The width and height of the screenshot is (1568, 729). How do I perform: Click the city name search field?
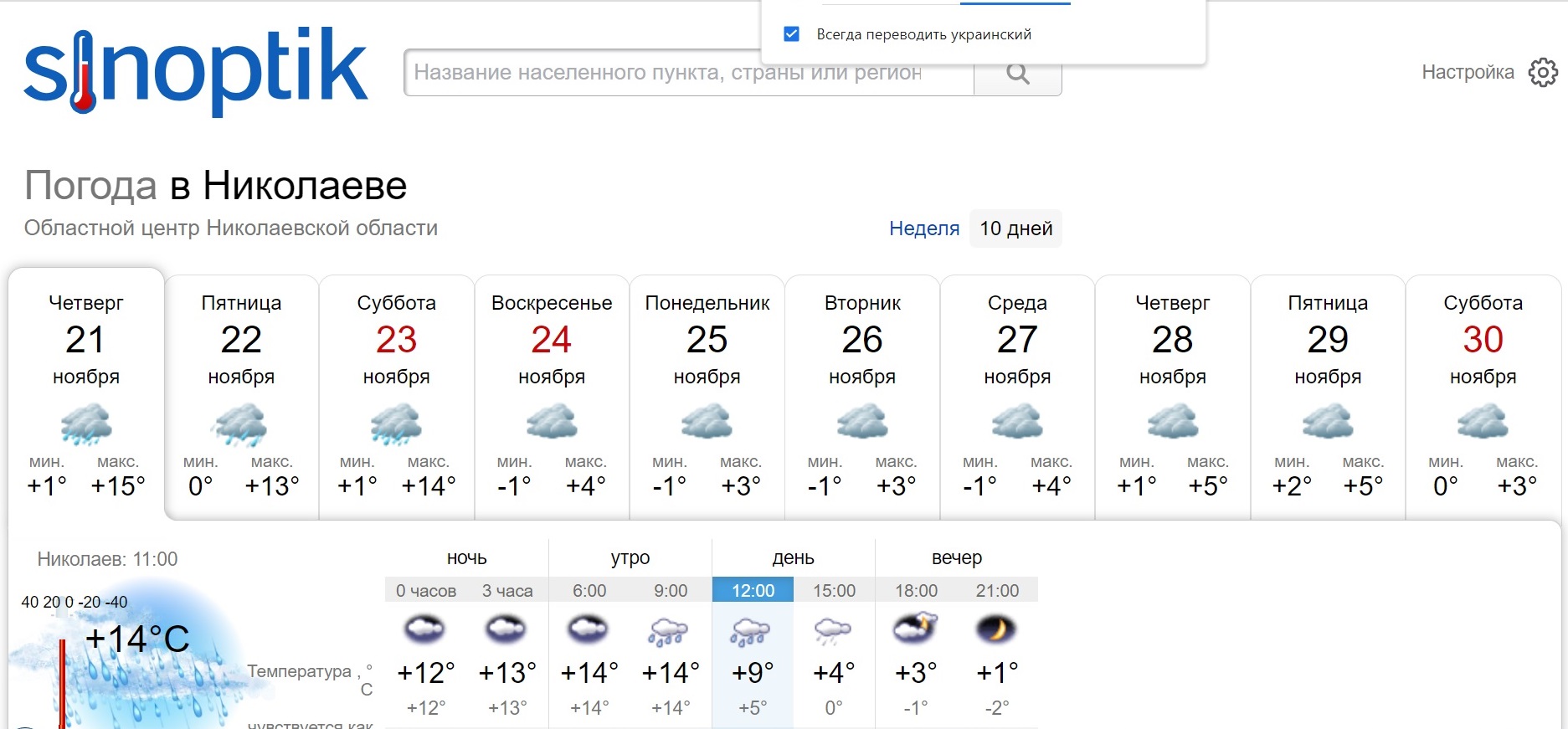688,73
